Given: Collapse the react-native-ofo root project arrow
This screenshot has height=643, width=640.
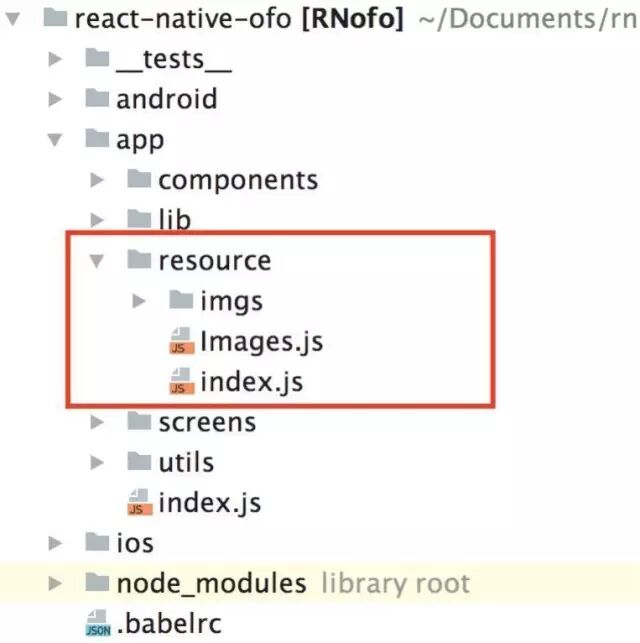Looking at the screenshot, I should tap(13, 19).
